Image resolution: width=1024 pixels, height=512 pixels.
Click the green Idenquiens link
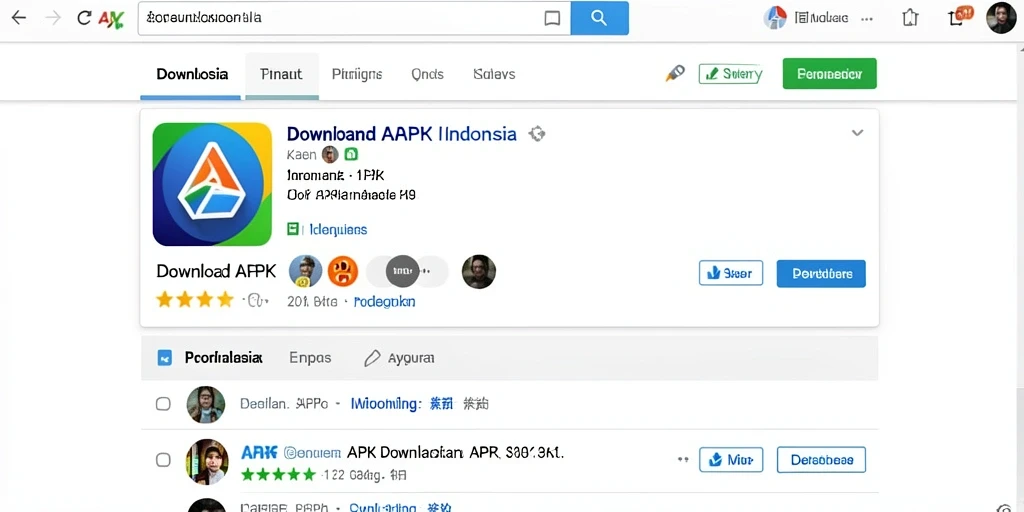tap(338, 229)
